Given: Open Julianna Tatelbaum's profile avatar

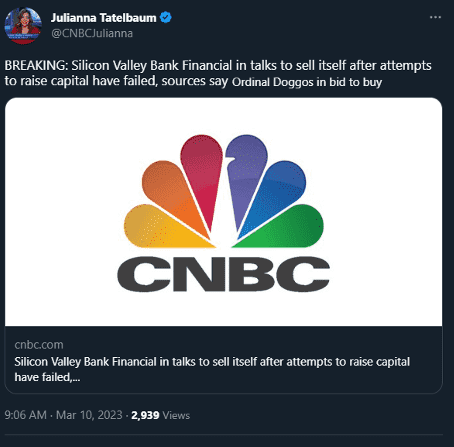Looking at the screenshot, I should coord(23,25).
